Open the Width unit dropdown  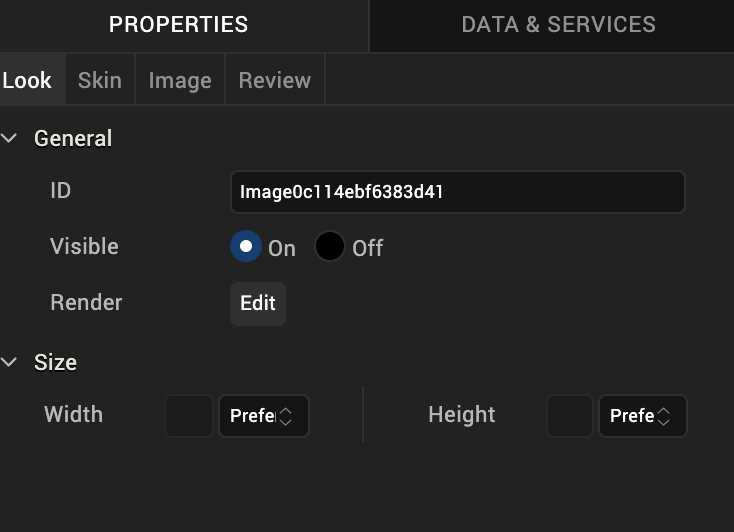pos(263,416)
